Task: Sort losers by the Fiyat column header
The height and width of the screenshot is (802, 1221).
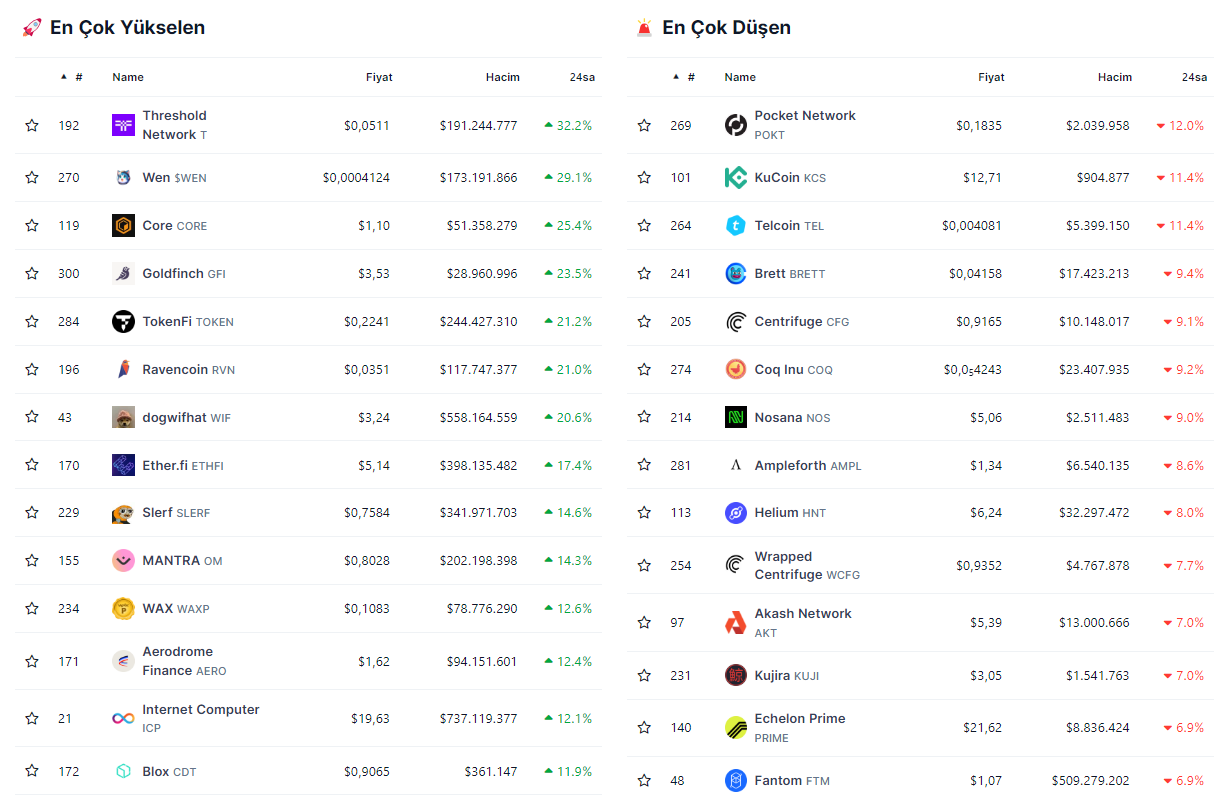Action: (990, 77)
